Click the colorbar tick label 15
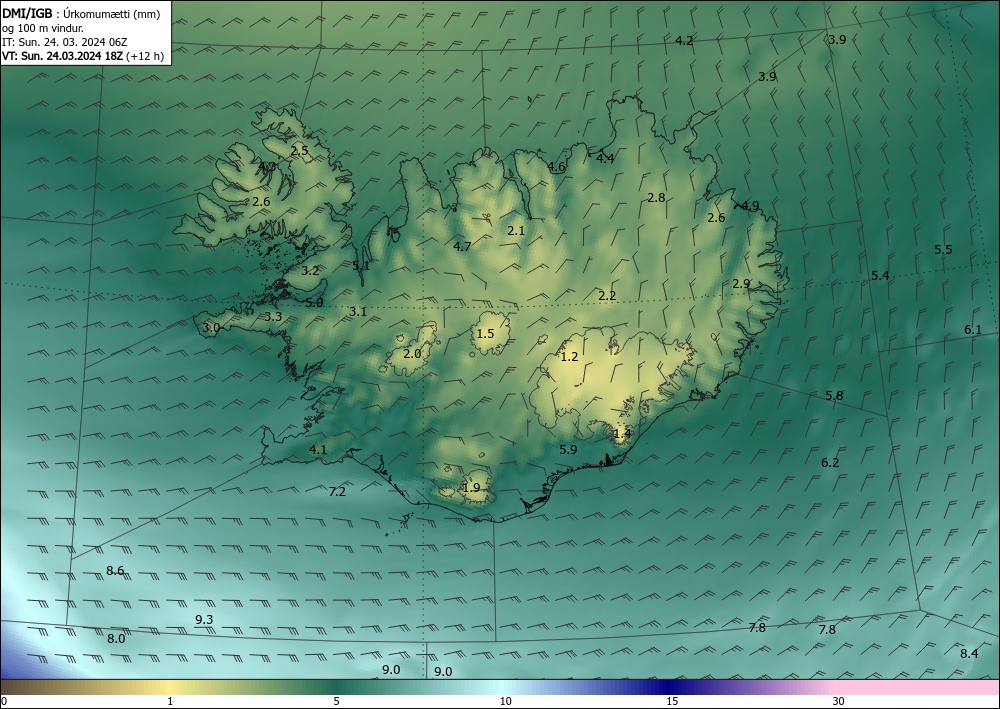The image size is (1000, 709). (672, 702)
